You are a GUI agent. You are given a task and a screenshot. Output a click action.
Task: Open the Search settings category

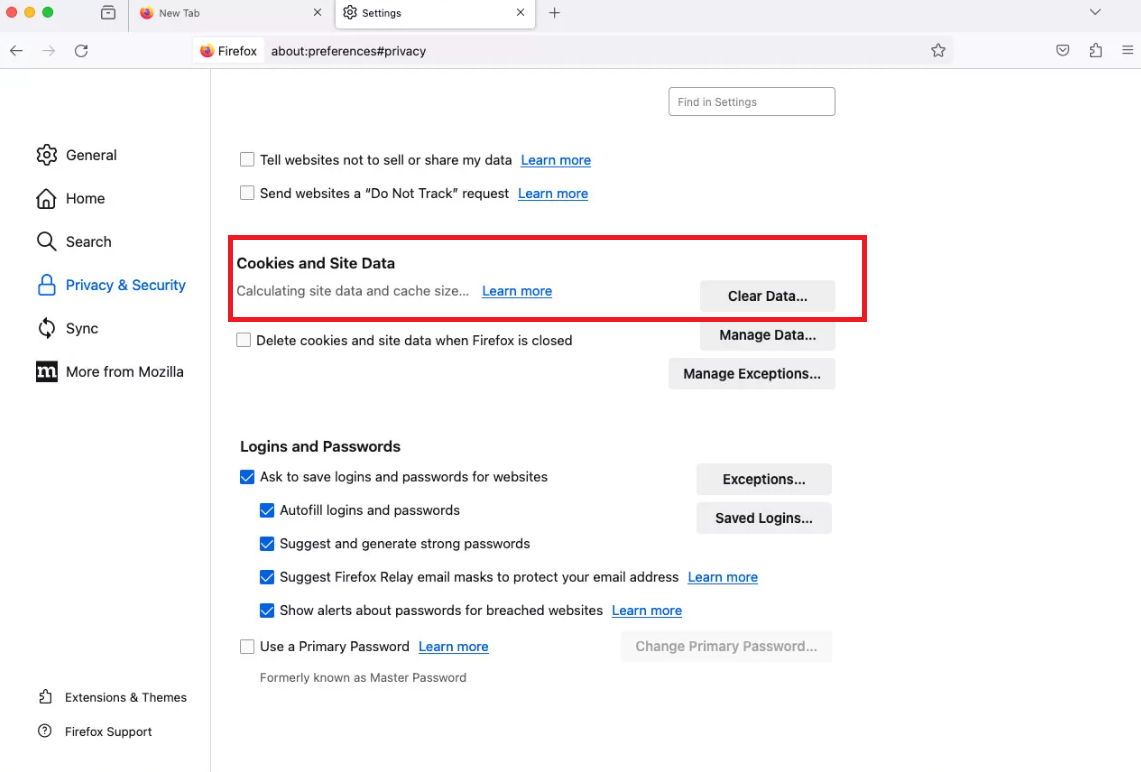point(74,242)
